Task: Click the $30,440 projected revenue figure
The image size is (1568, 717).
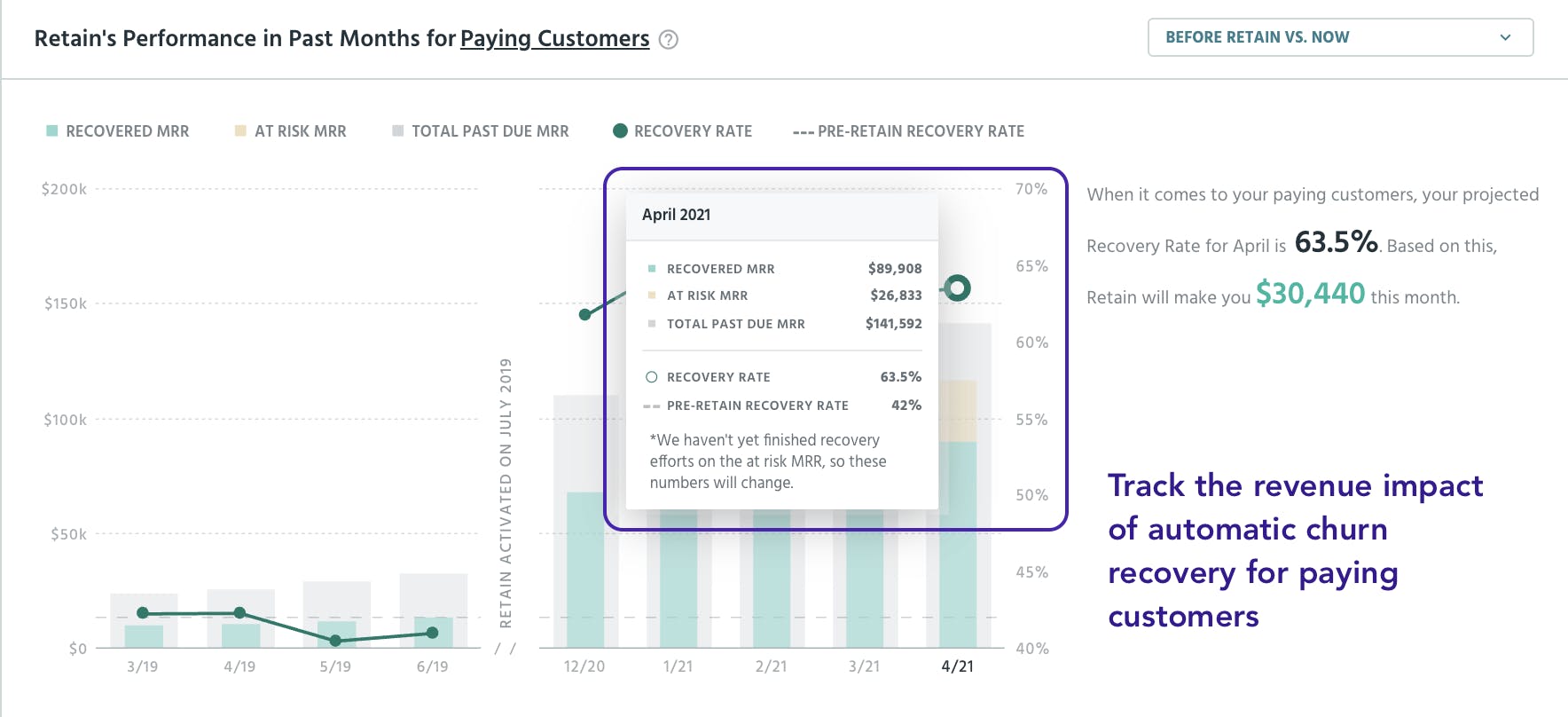Action: coord(1310,294)
